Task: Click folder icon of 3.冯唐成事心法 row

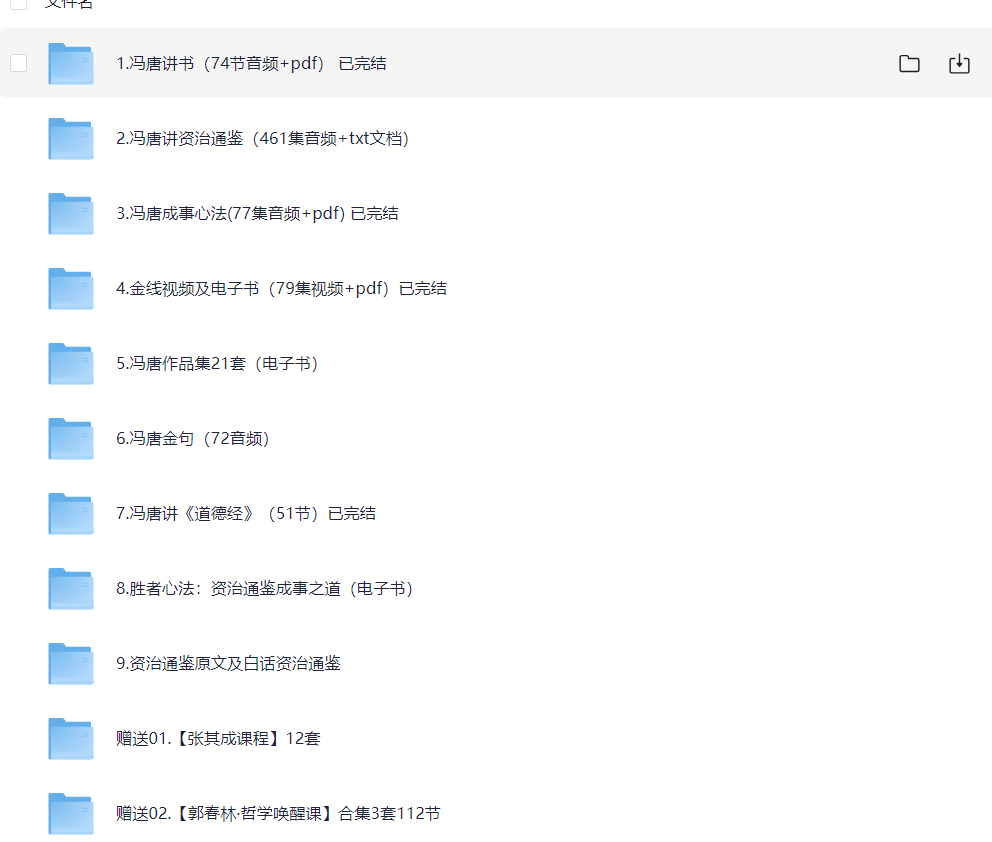Action: (71, 214)
